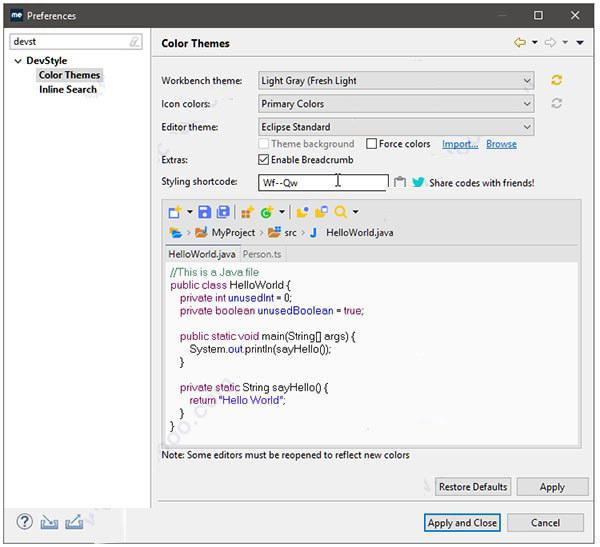The height and width of the screenshot is (547, 600).
Task: Click the icon colors refresh icon
Action: (556, 103)
